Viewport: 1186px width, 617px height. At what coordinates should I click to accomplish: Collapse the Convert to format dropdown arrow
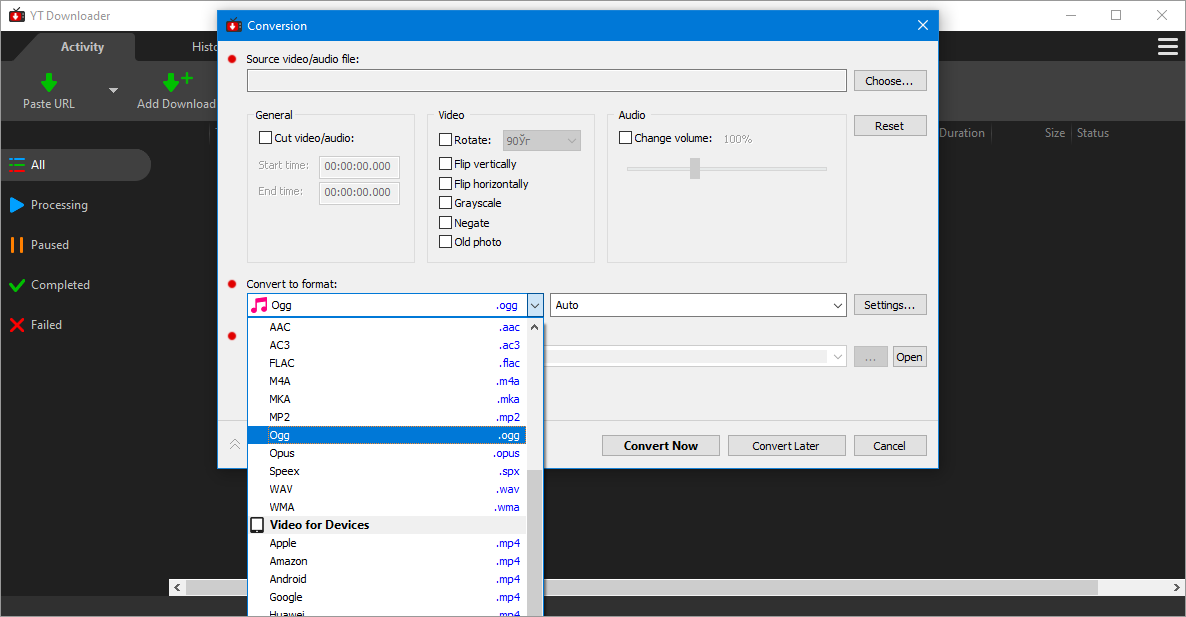click(x=535, y=305)
